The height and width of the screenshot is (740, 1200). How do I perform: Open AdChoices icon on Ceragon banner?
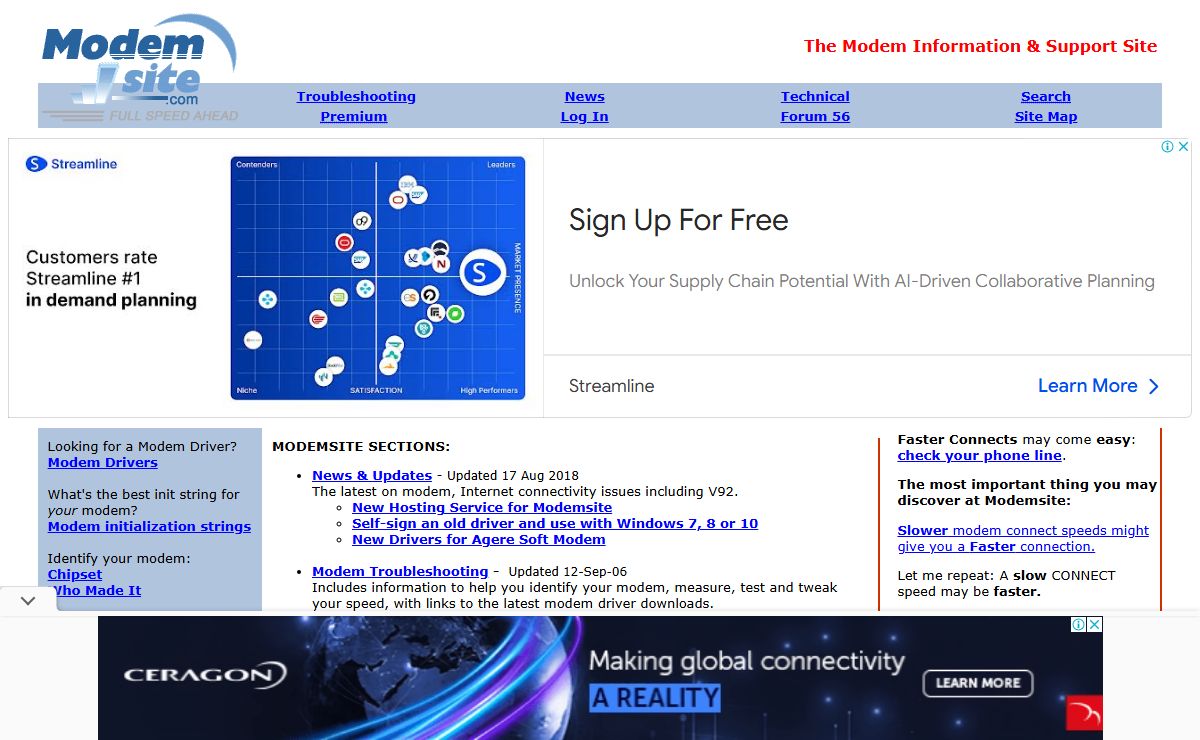point(1079,624)
